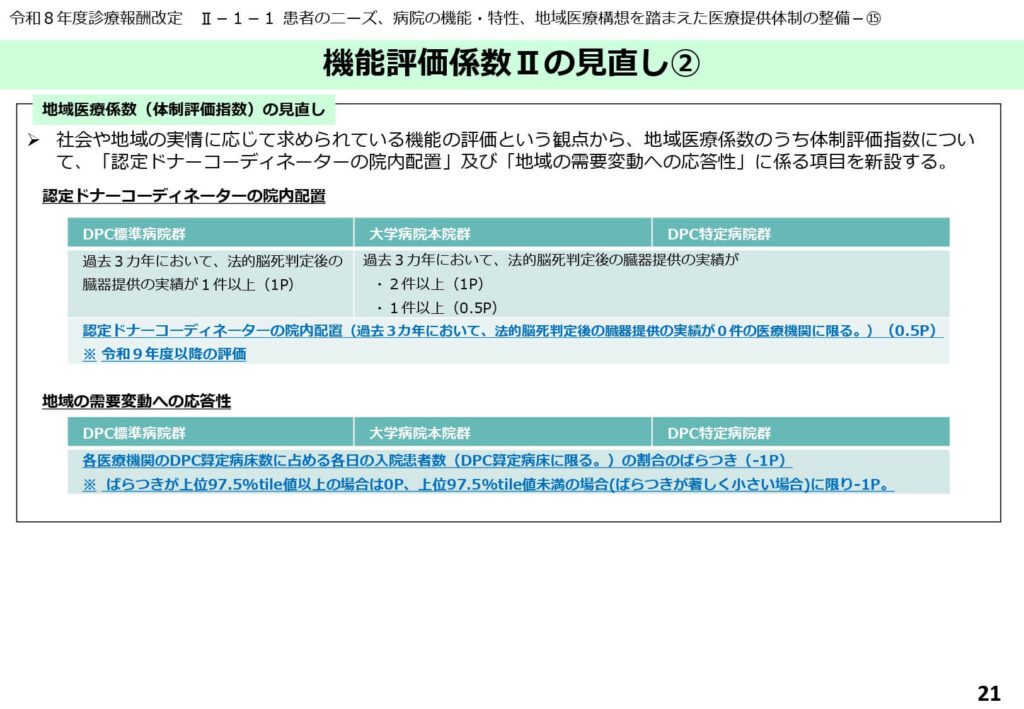Open the underlined note 令和９年度以降の評価

coord(173,353)
